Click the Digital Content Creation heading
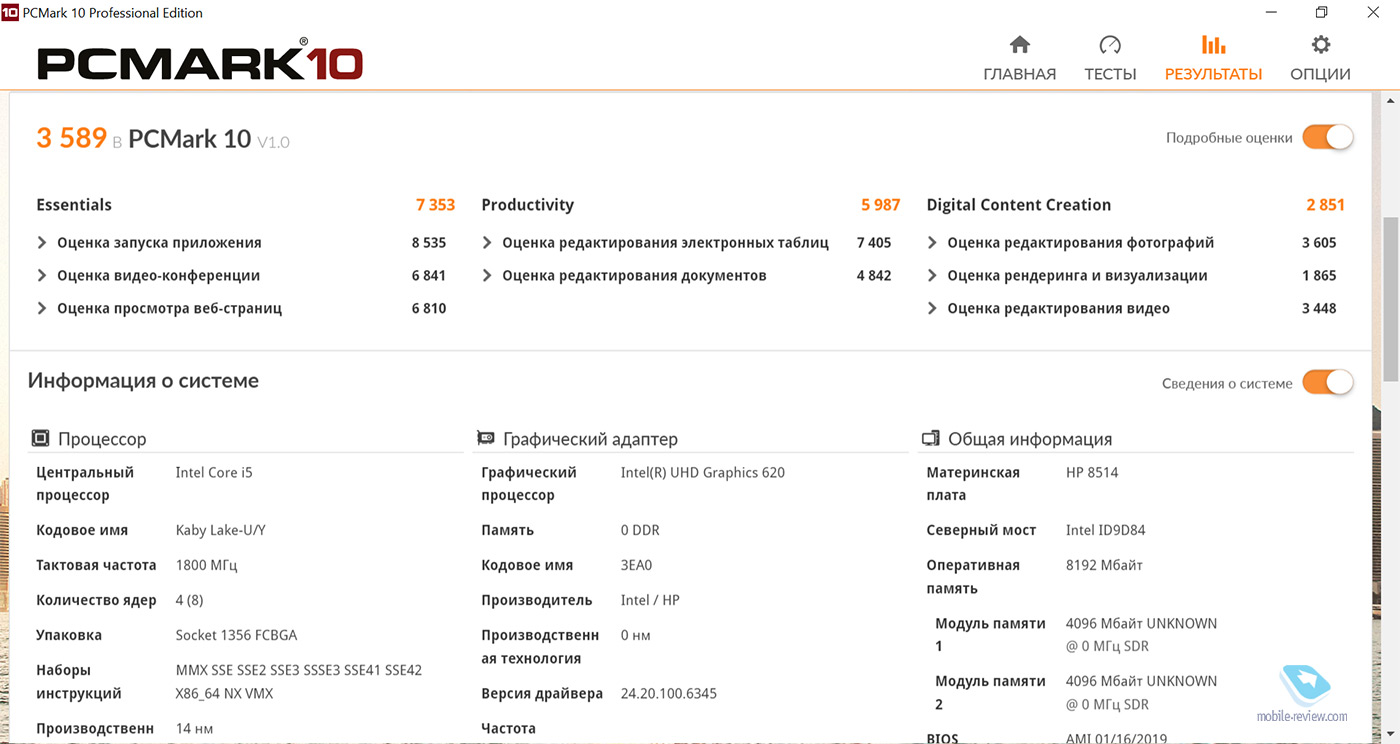This screenshot has height=744, width=1400. (1019, 205)
